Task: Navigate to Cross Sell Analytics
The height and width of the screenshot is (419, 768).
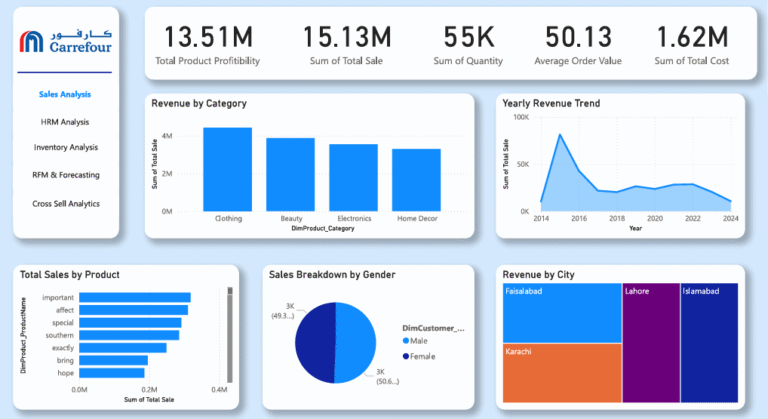Action: 65,203
